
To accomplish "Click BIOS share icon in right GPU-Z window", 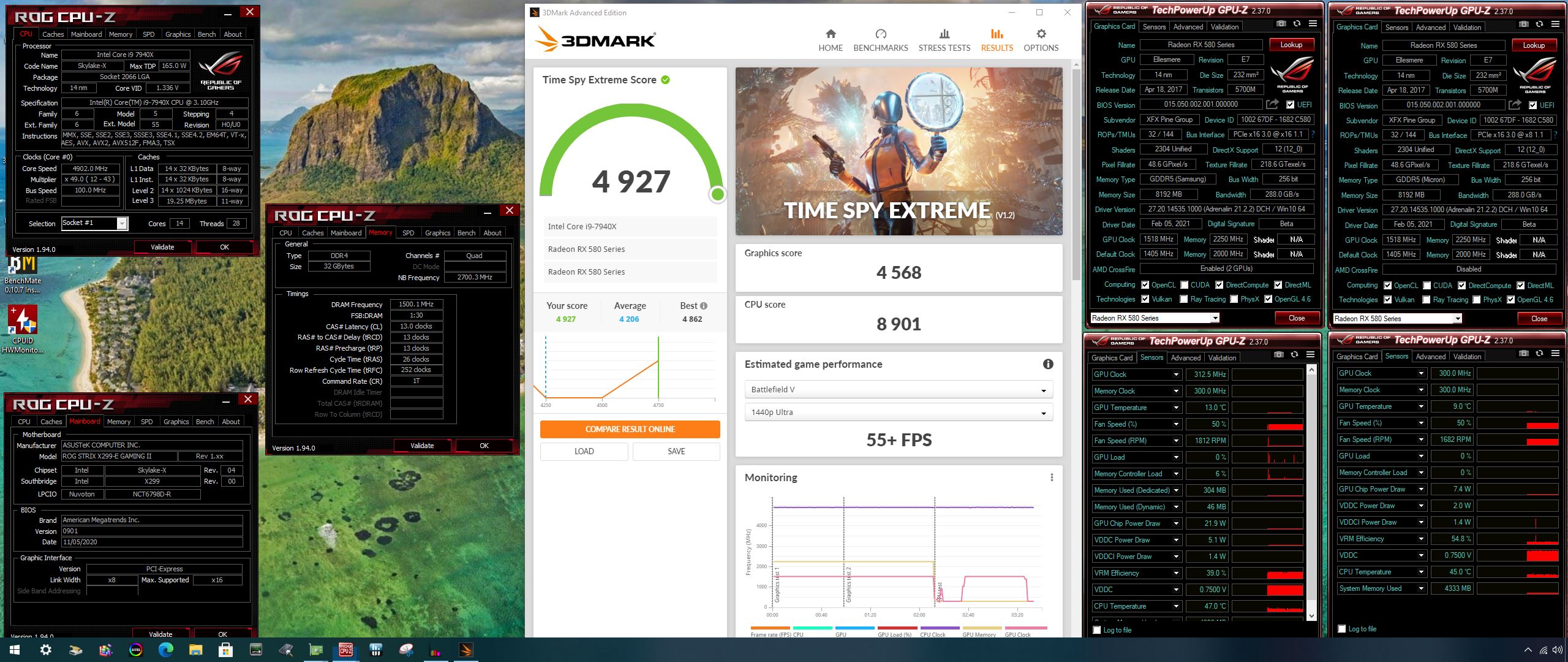I will tap(1515, 105).
